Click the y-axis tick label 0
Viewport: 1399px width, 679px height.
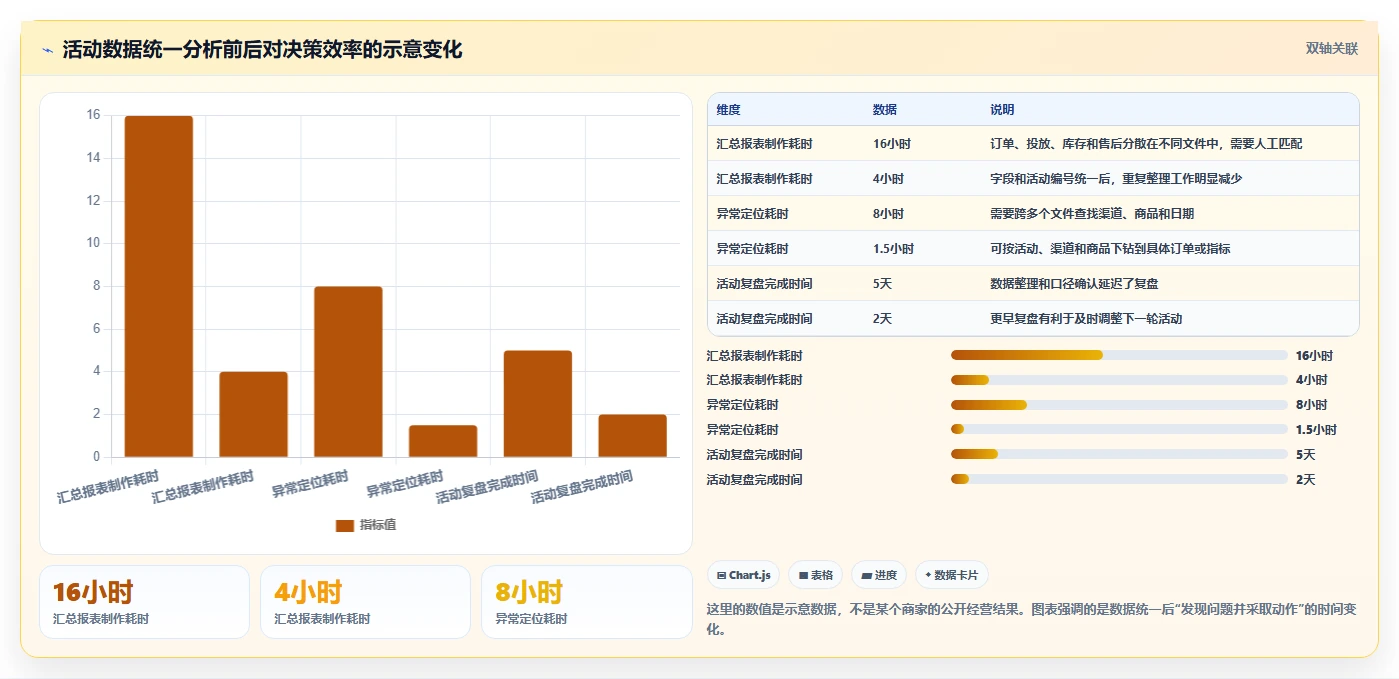(x=97, y=457)
